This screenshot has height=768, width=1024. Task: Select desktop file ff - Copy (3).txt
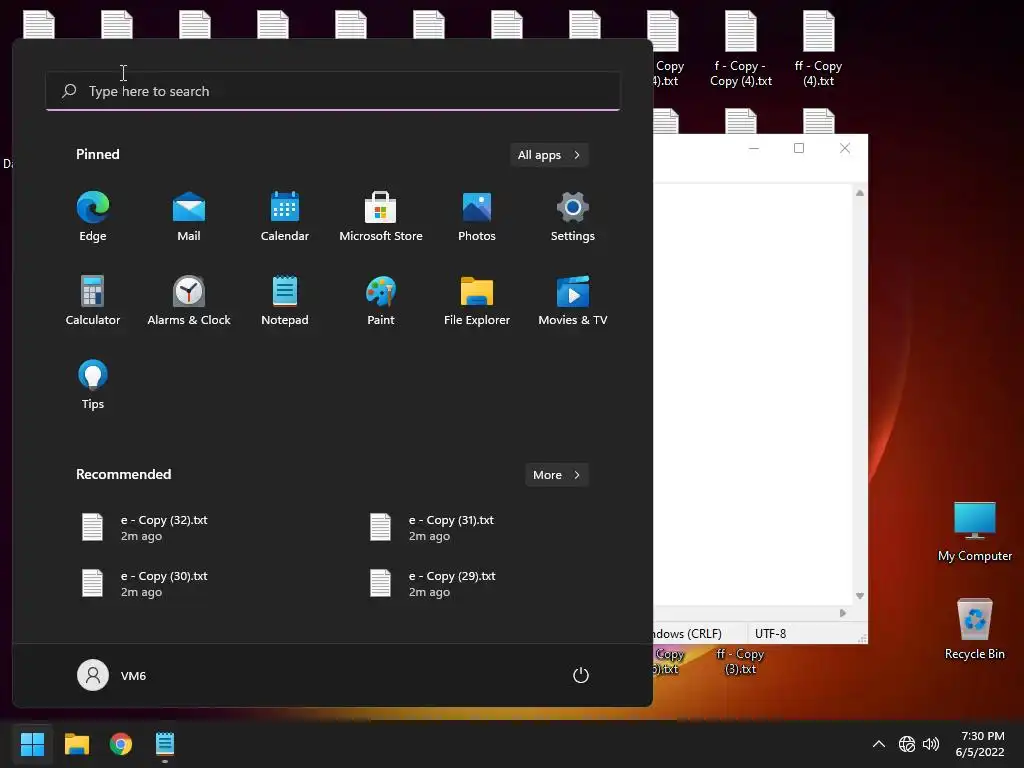[740, 661]
